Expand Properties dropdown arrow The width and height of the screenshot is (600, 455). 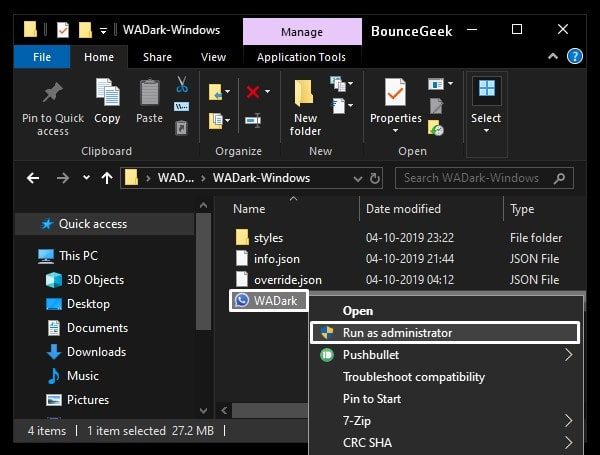[x=395, y=131]
